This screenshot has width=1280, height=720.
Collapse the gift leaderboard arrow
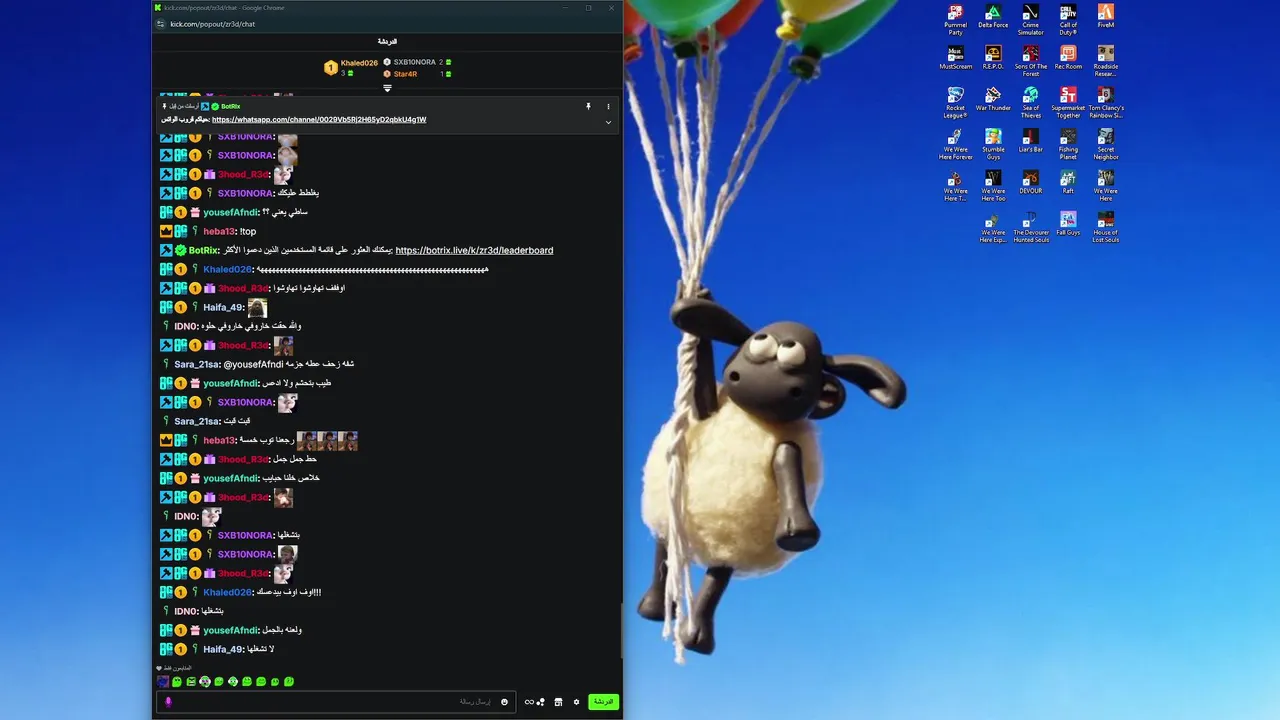point(387,88)
